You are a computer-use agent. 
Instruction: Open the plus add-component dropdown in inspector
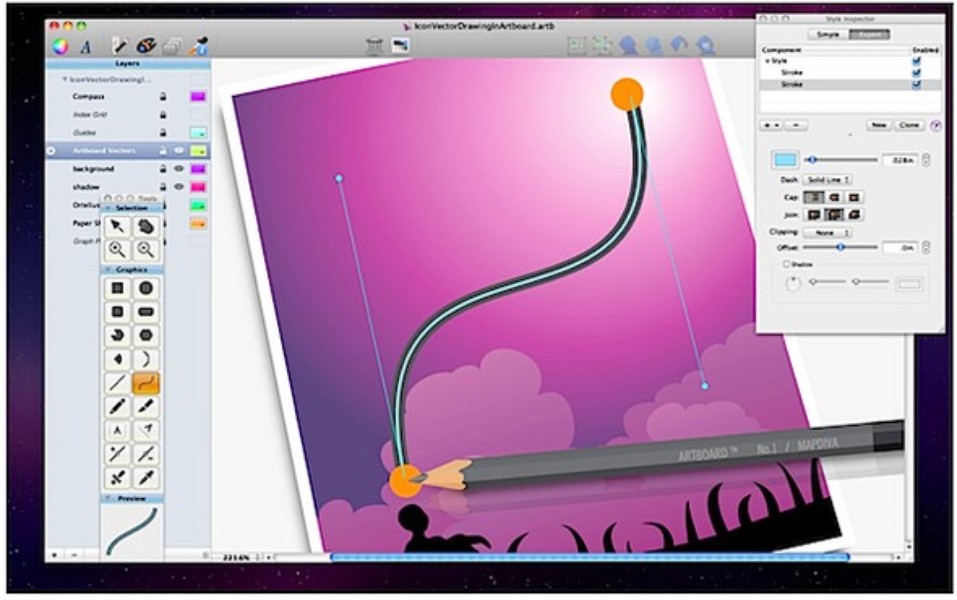coord(771,125)
